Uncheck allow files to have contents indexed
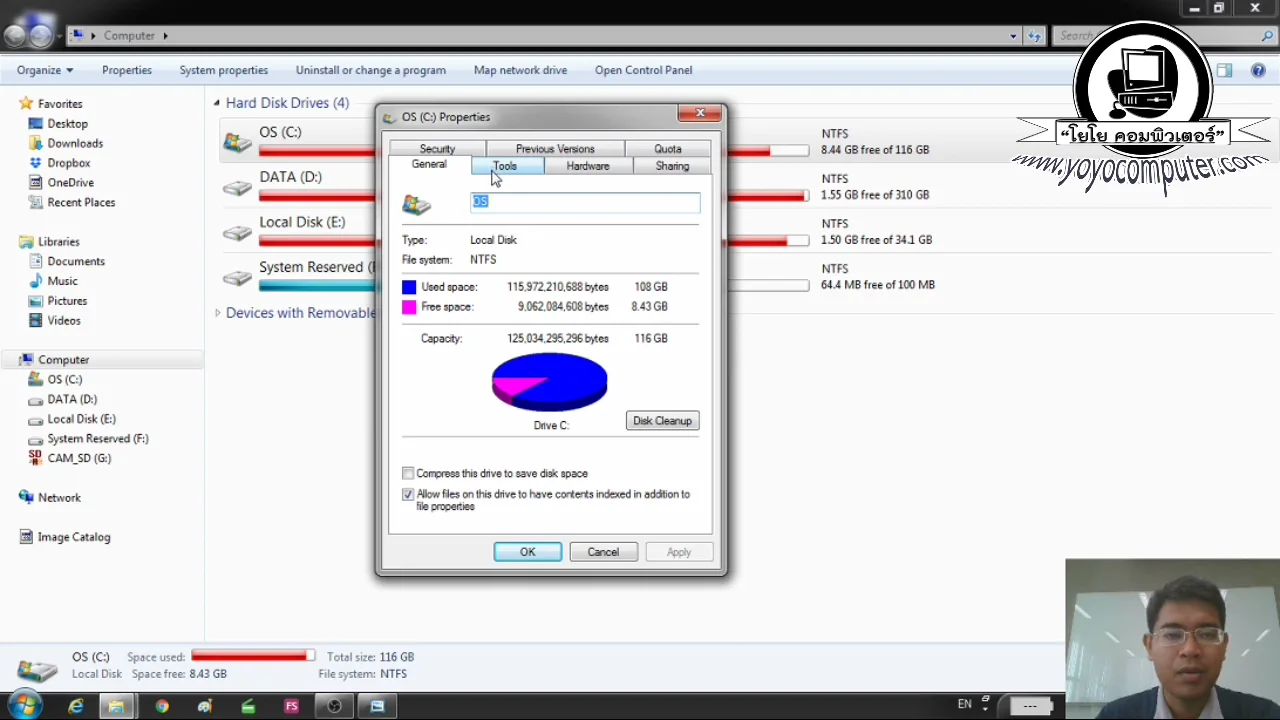Screen dimensions: 1280x720 coord(408,494)
